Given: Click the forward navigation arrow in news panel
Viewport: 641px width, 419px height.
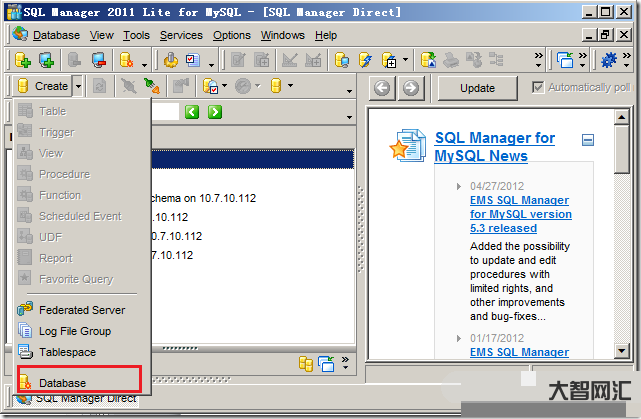Looking at the screenshot, I should tap(409, 88).
